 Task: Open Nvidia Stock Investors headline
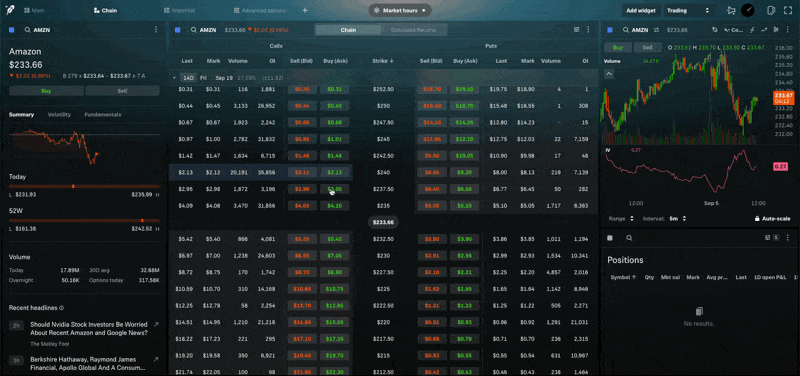(x=89, y=329)
